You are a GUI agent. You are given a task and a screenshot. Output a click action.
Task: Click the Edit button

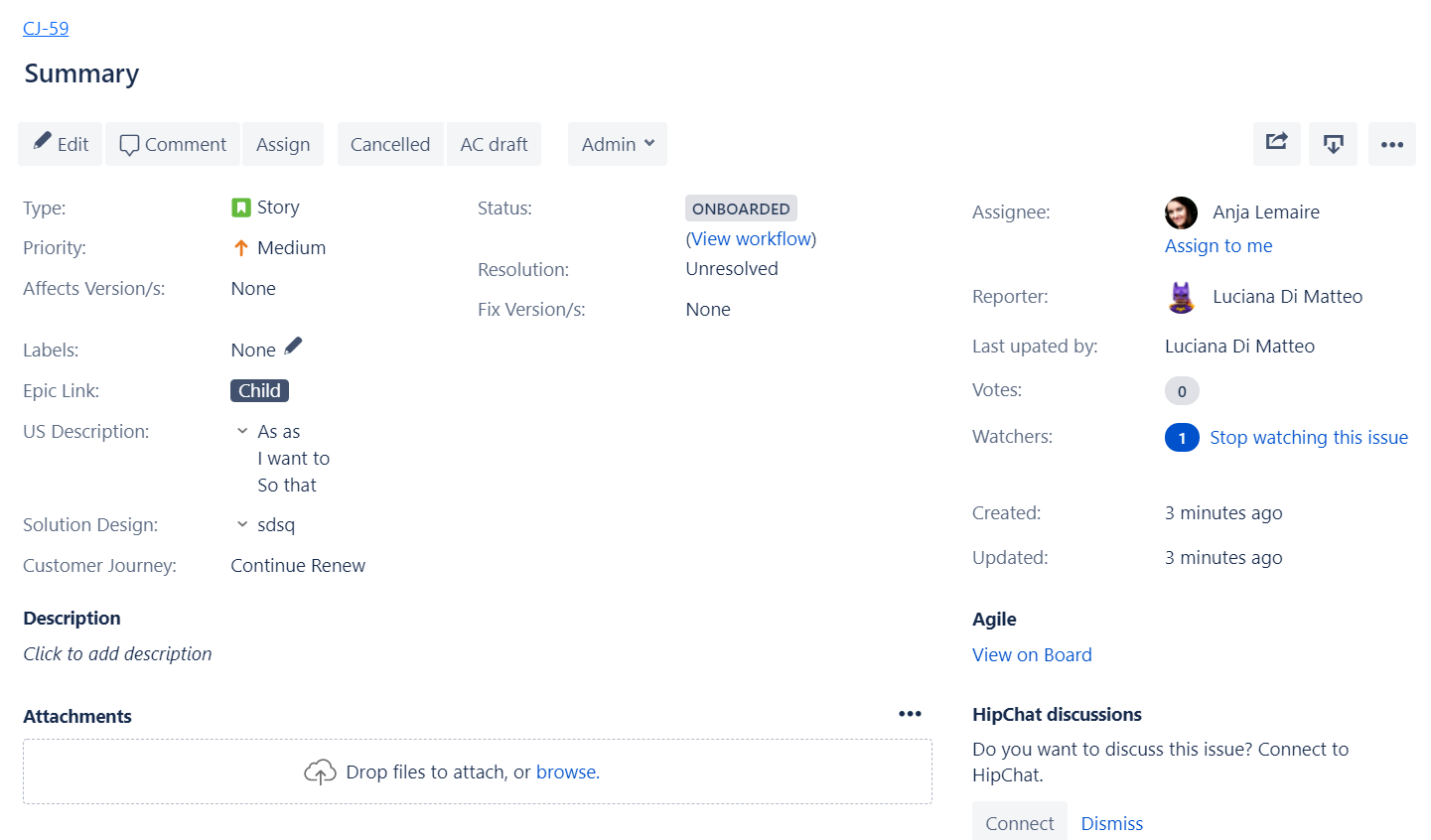pyautogui.click(x=61, y=144)
